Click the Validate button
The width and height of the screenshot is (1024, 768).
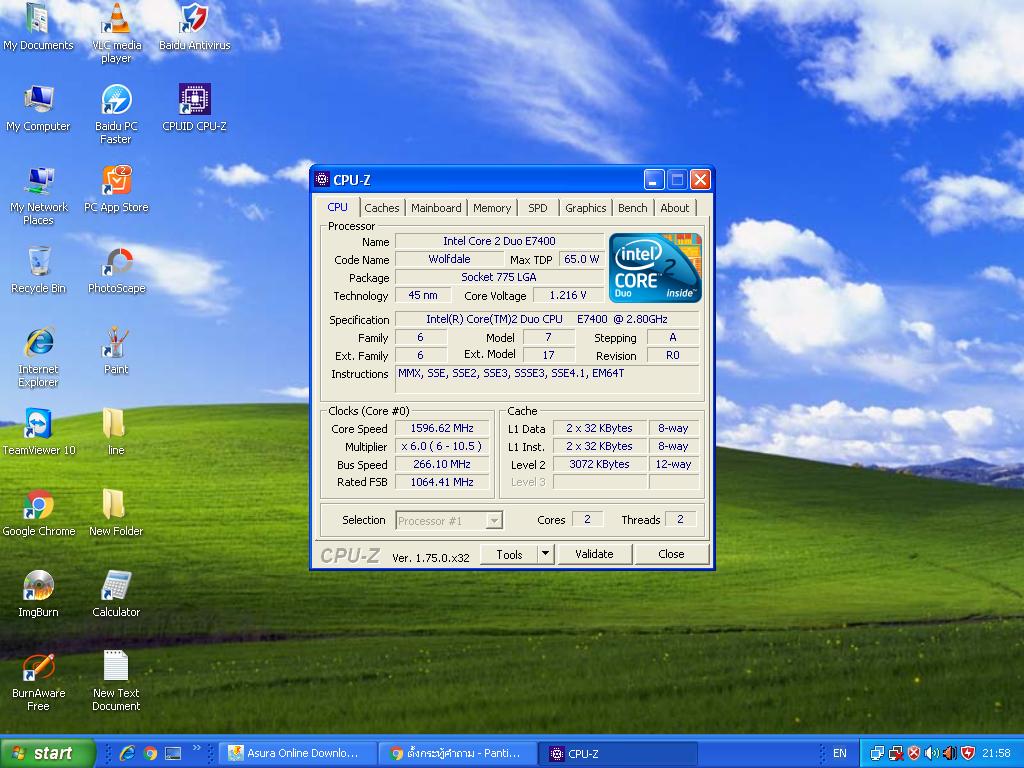[x=594, y=554]
